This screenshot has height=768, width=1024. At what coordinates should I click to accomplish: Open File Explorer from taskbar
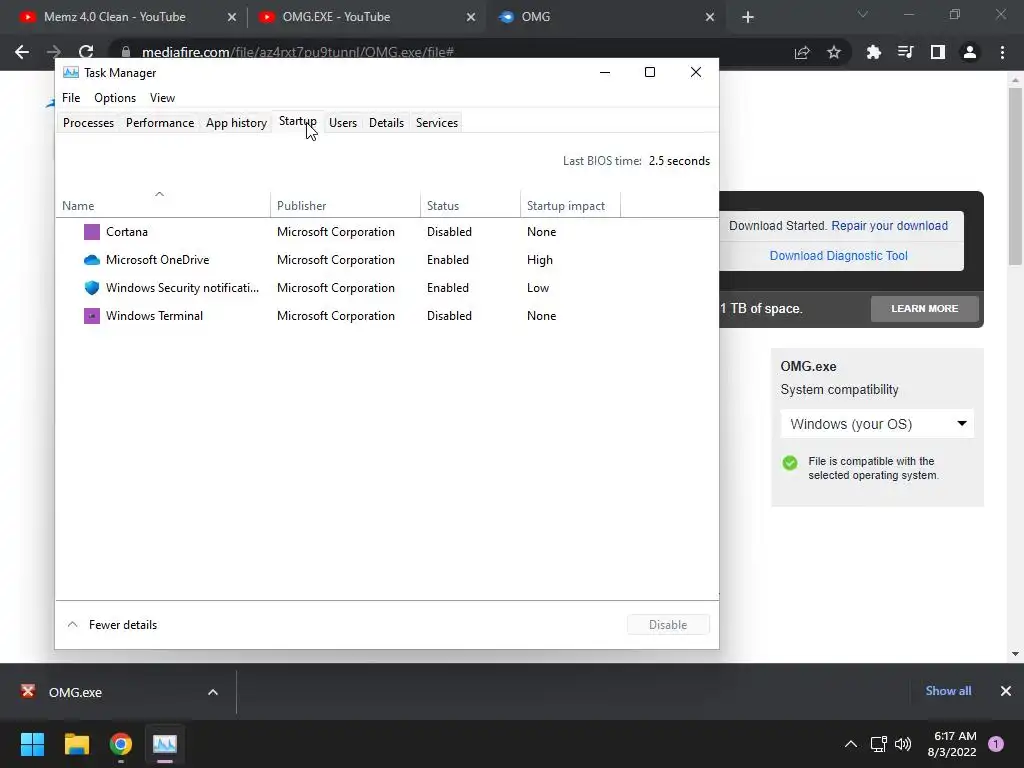coord(76,744)
